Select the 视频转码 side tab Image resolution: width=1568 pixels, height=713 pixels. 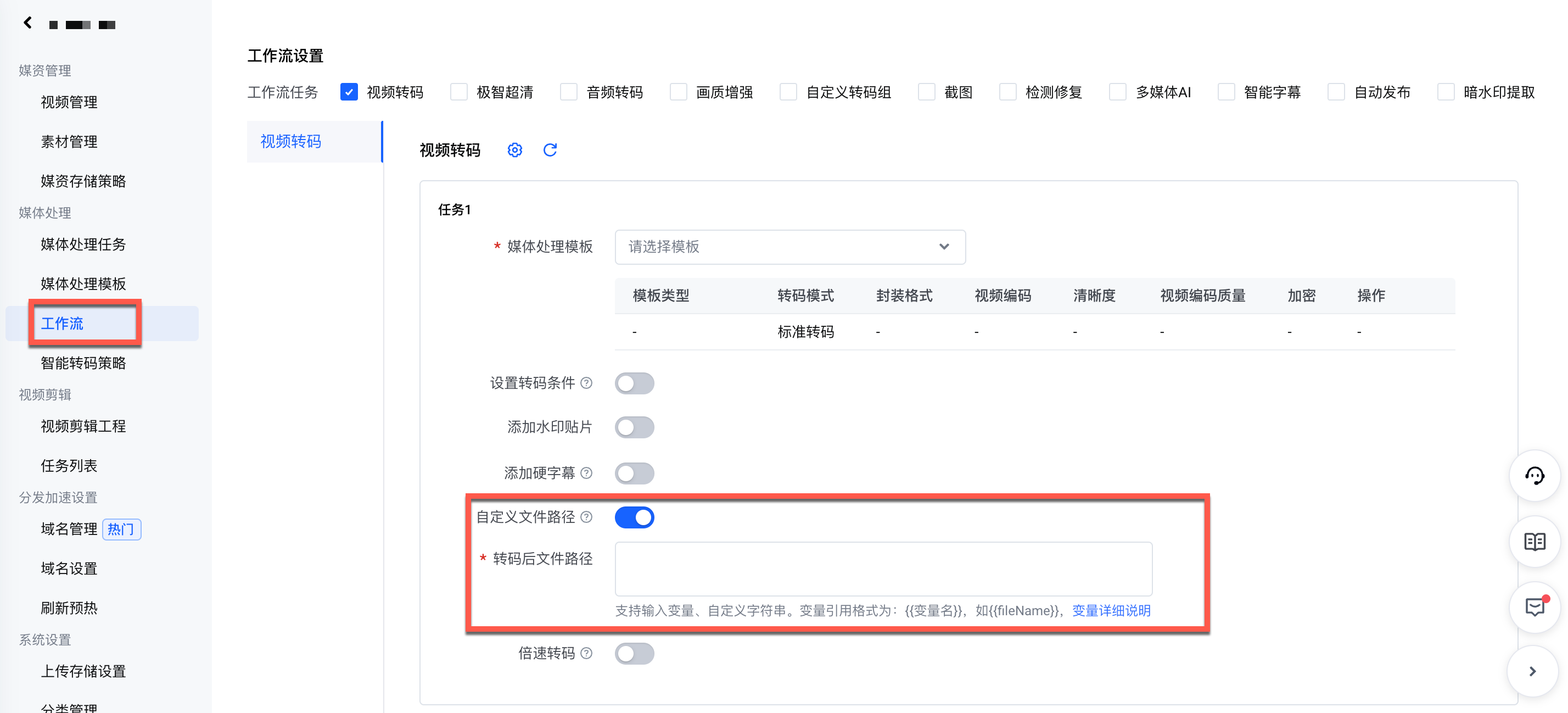pos(315,141)
